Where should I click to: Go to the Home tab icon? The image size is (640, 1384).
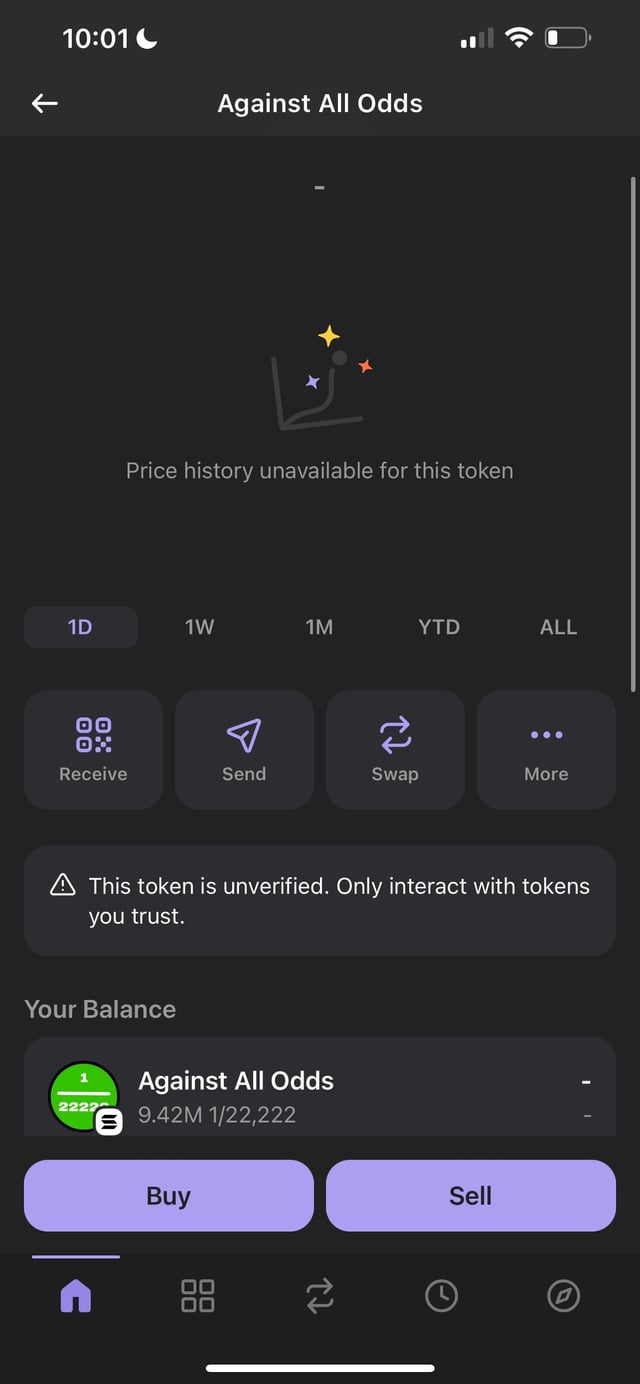point(76,1296)
